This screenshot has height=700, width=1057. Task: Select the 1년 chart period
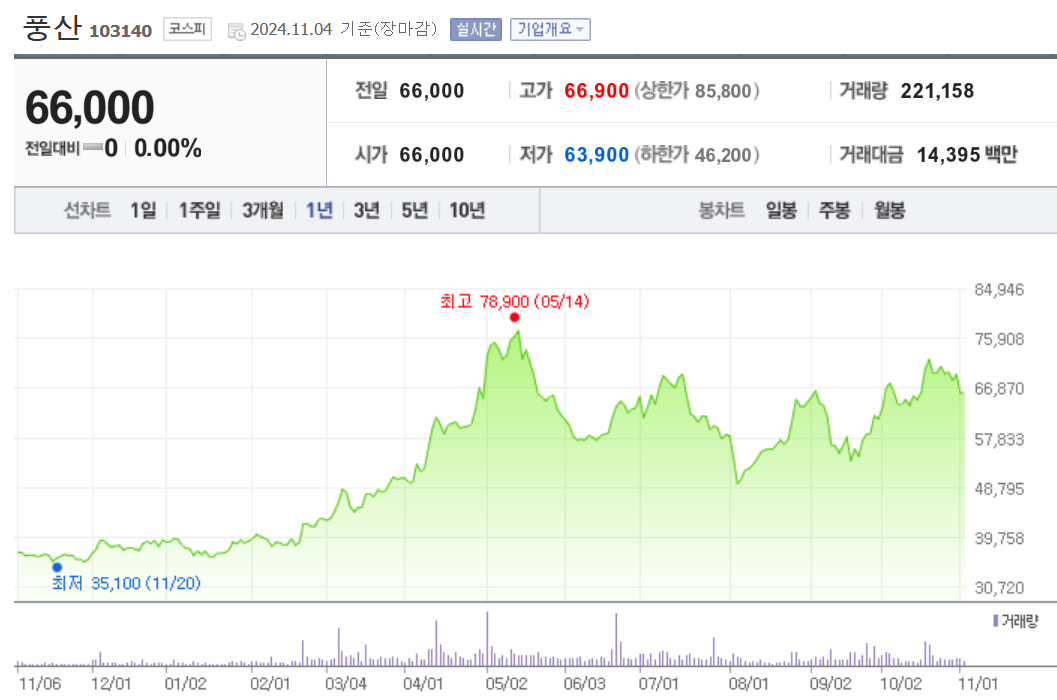pos(320,210)
